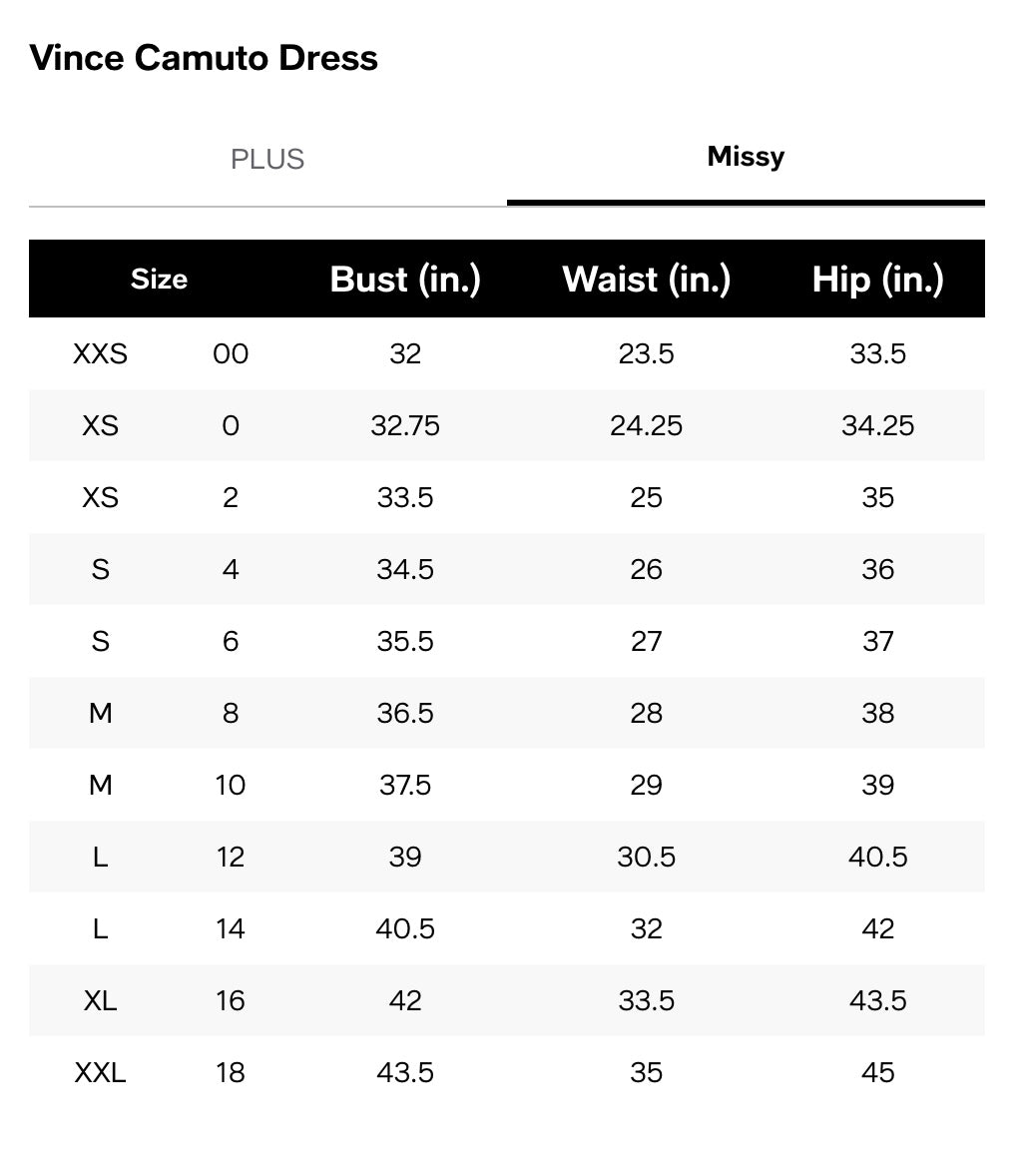Select numeric size 6 in the table

(x=231, y=641)
